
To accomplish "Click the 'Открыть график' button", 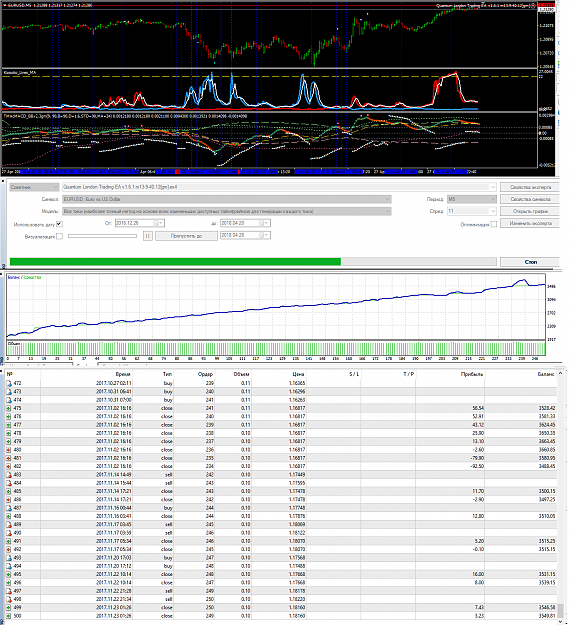I will click(530, 211).
